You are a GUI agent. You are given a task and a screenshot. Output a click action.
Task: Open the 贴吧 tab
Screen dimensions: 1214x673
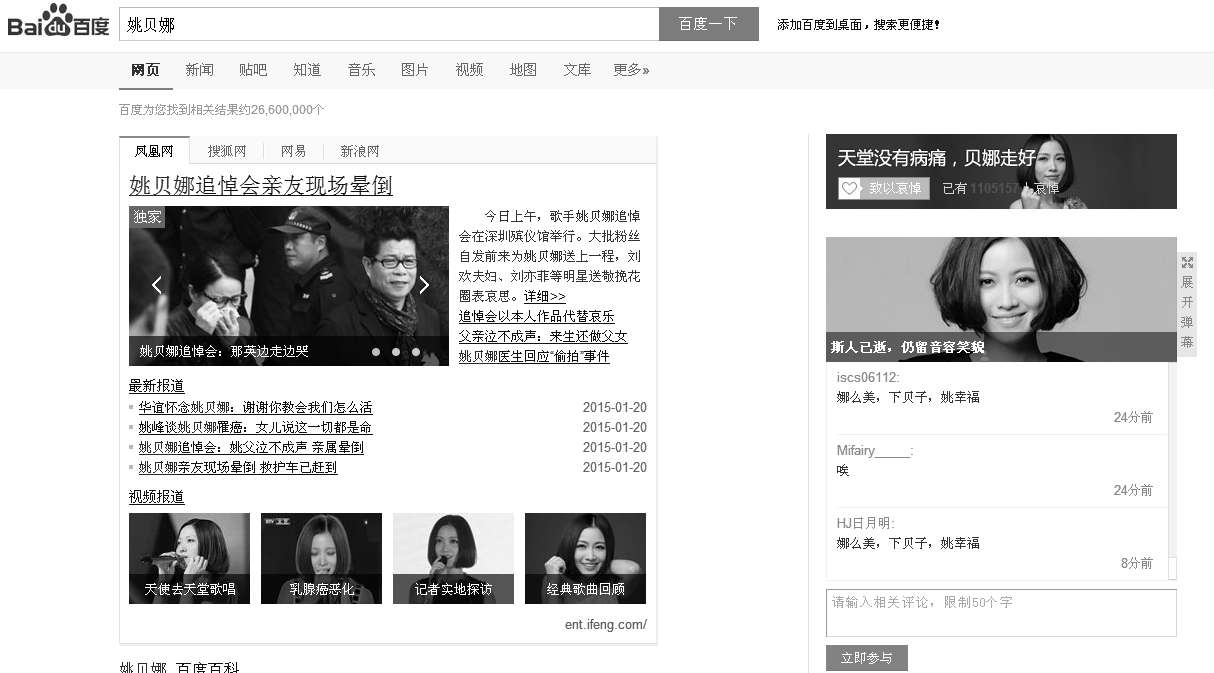tap(253, 70)
